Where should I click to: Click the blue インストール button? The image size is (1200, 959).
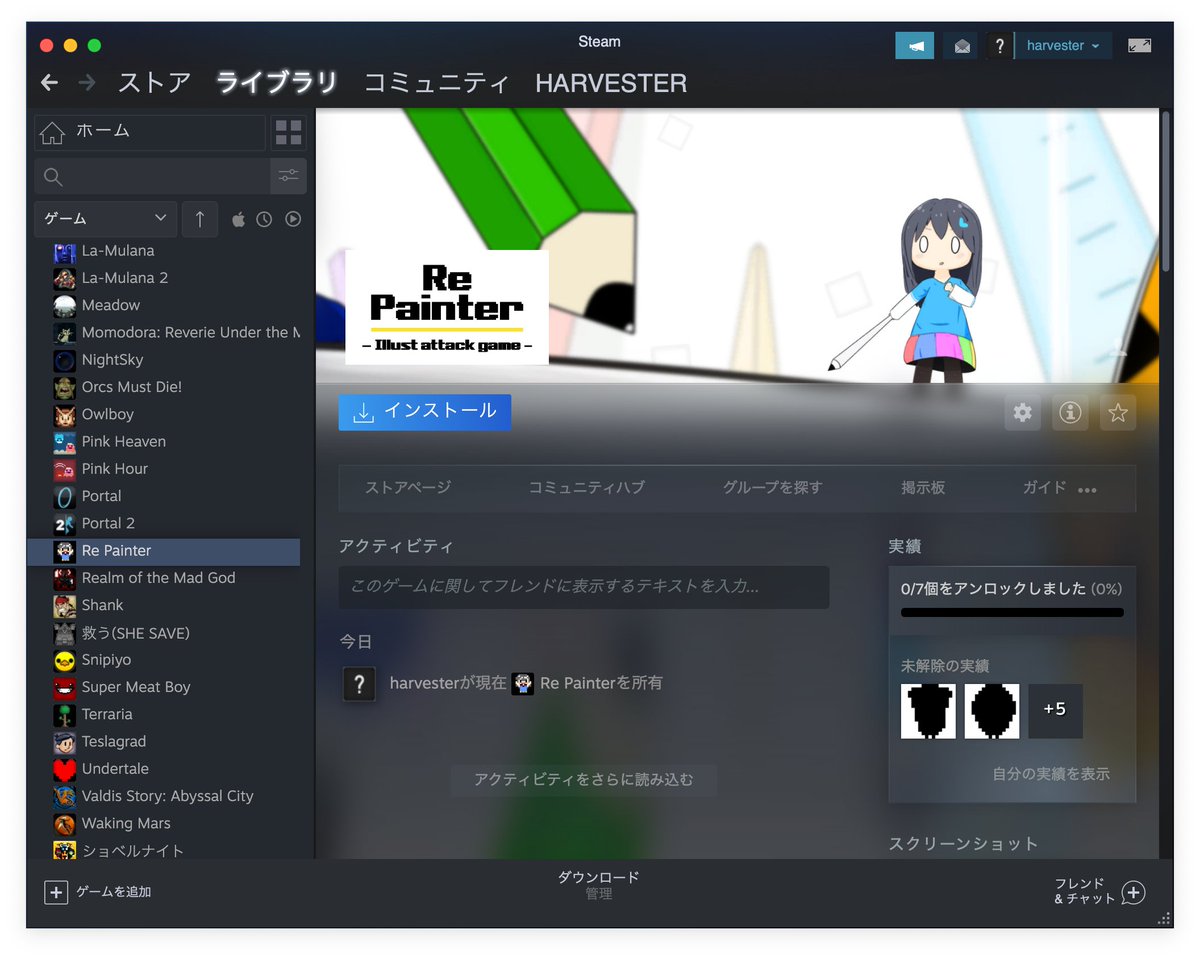click(x=425, y=412)
